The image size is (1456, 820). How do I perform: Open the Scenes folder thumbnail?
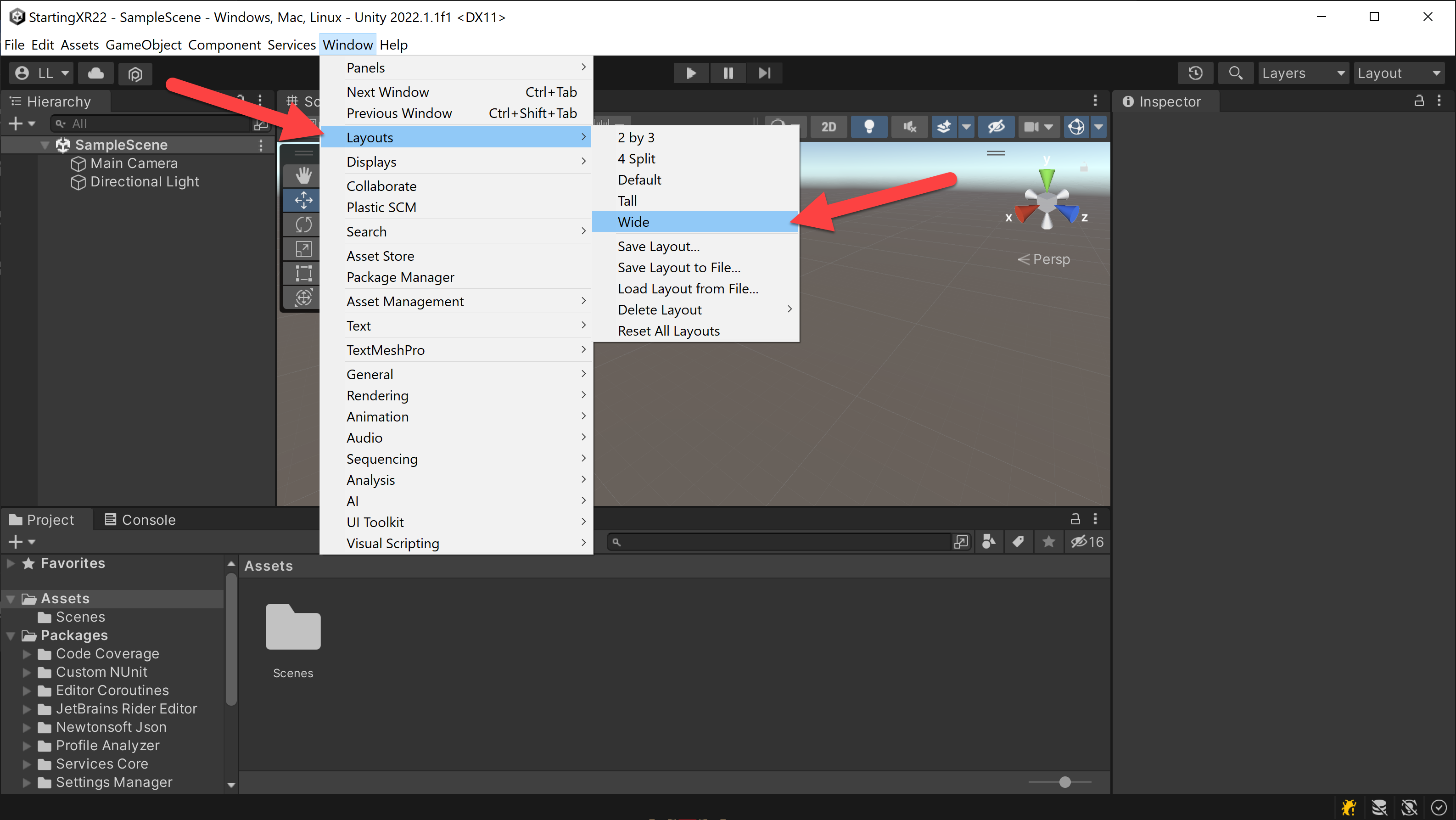point(293,627)
